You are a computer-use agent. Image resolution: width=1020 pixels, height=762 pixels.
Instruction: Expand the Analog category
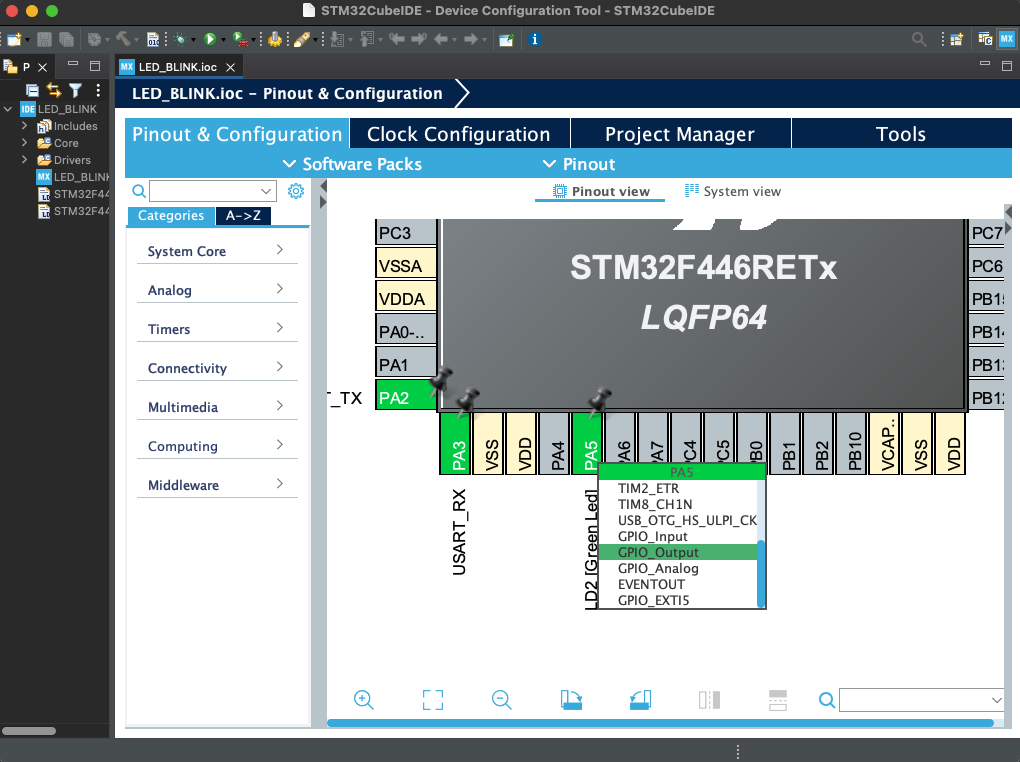tap(217, 290)
